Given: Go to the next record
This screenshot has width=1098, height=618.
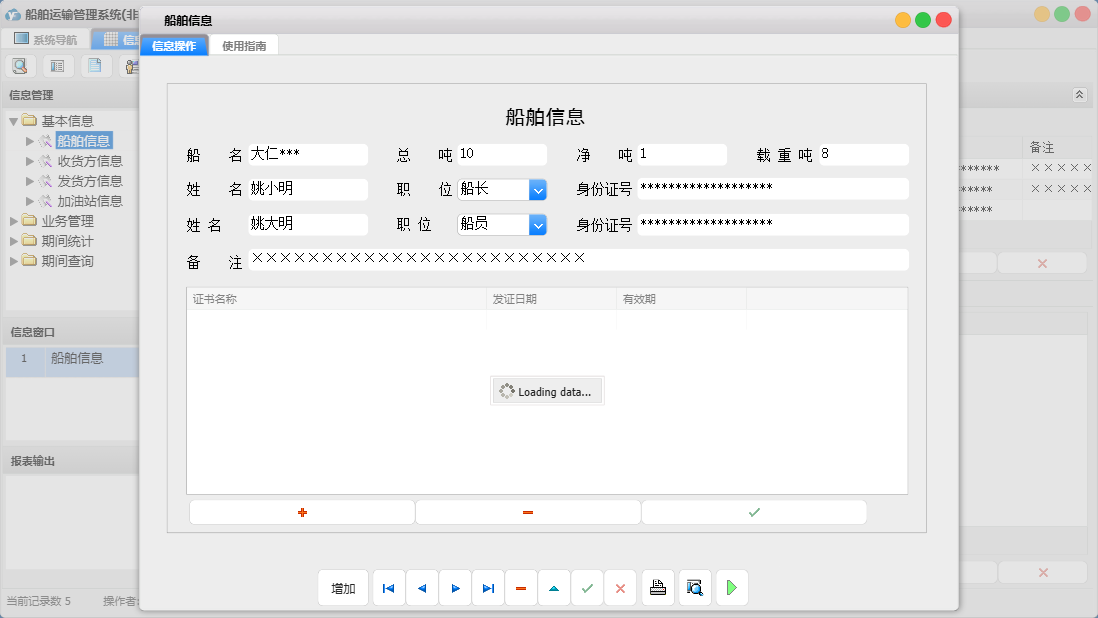Looking at the screenshot, I should pyautogui.click(x=455, y=588).
